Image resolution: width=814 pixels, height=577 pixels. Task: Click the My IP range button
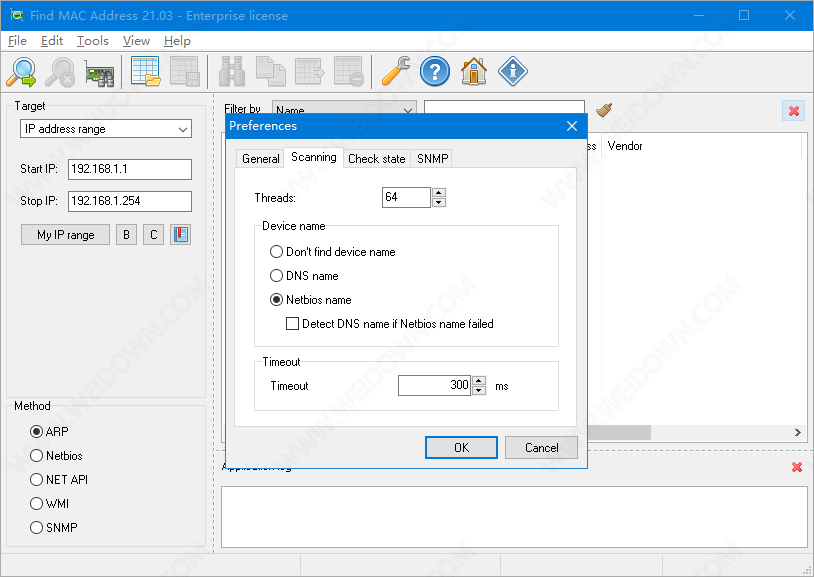point(65,235)
